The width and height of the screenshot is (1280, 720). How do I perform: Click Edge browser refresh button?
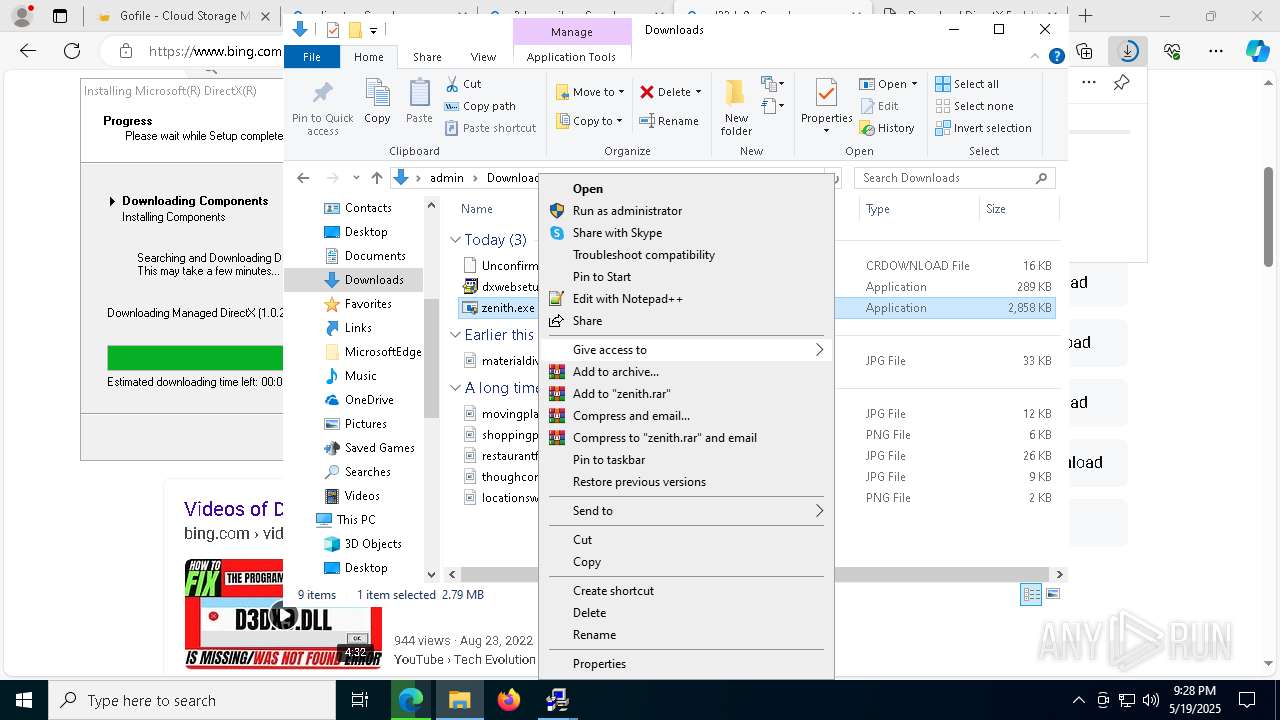point(71,51)
